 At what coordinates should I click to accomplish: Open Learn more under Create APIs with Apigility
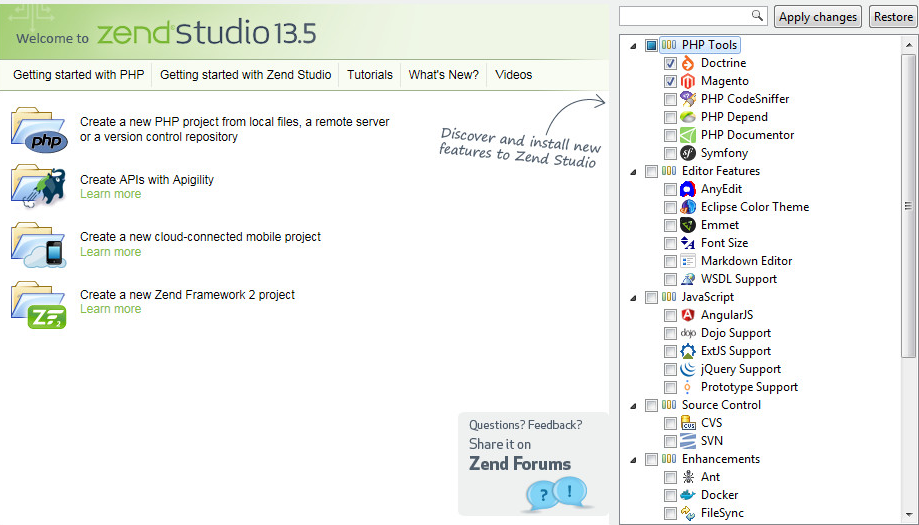pyautogui.click(x=111, y=194)
